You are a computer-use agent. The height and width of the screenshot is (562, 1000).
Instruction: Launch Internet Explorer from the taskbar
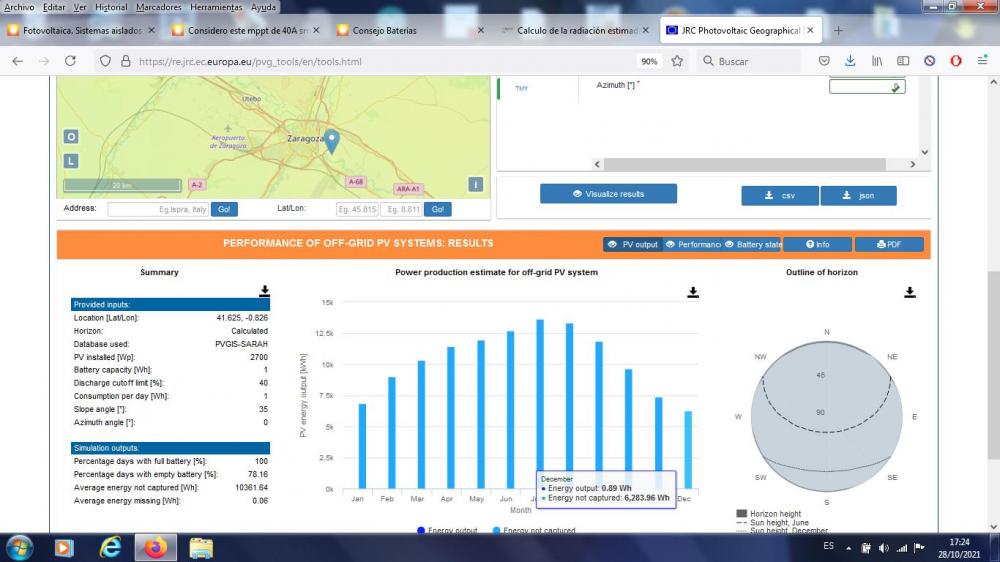click(110, 548)
